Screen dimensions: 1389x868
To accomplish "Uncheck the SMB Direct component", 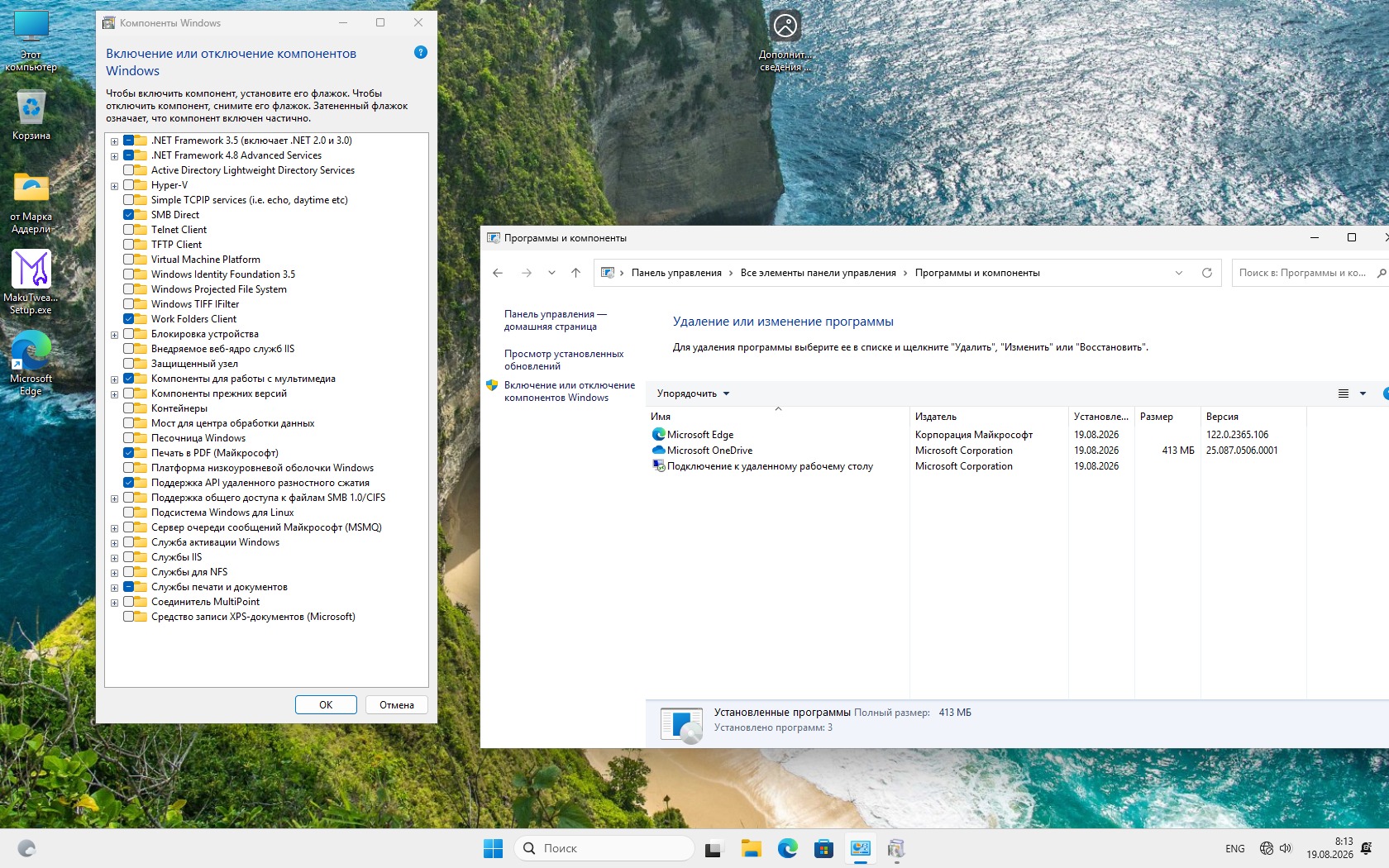I will coord(129,215).
